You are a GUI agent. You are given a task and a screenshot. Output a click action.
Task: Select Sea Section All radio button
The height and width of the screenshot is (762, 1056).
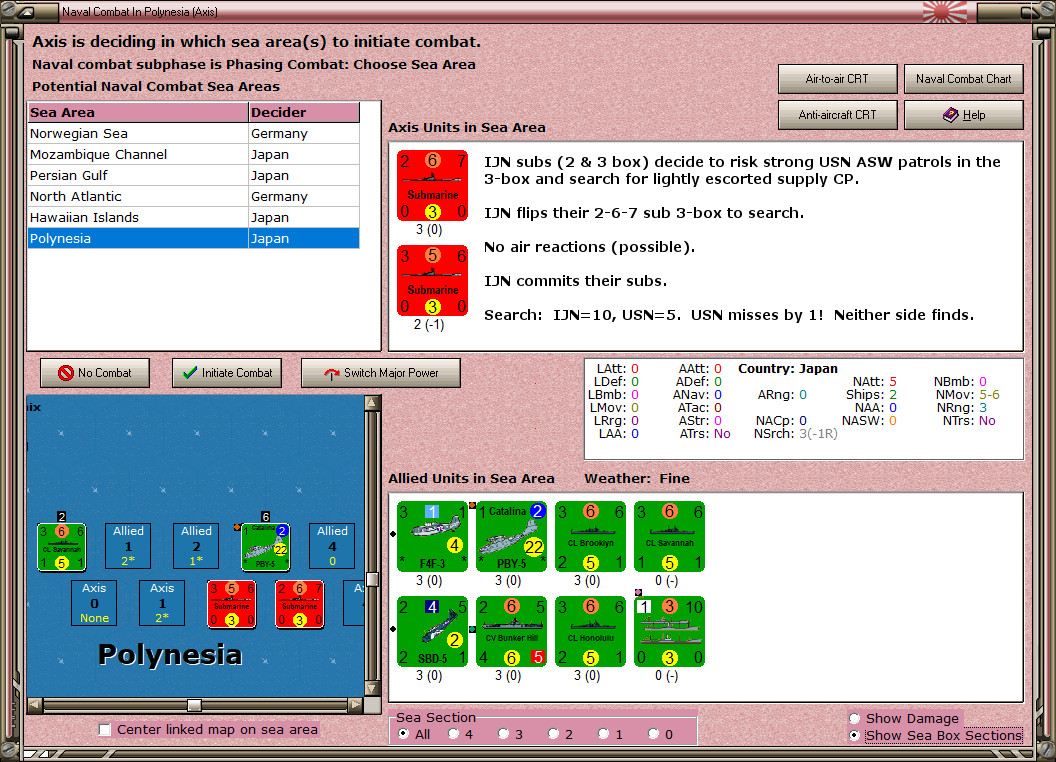403,734
